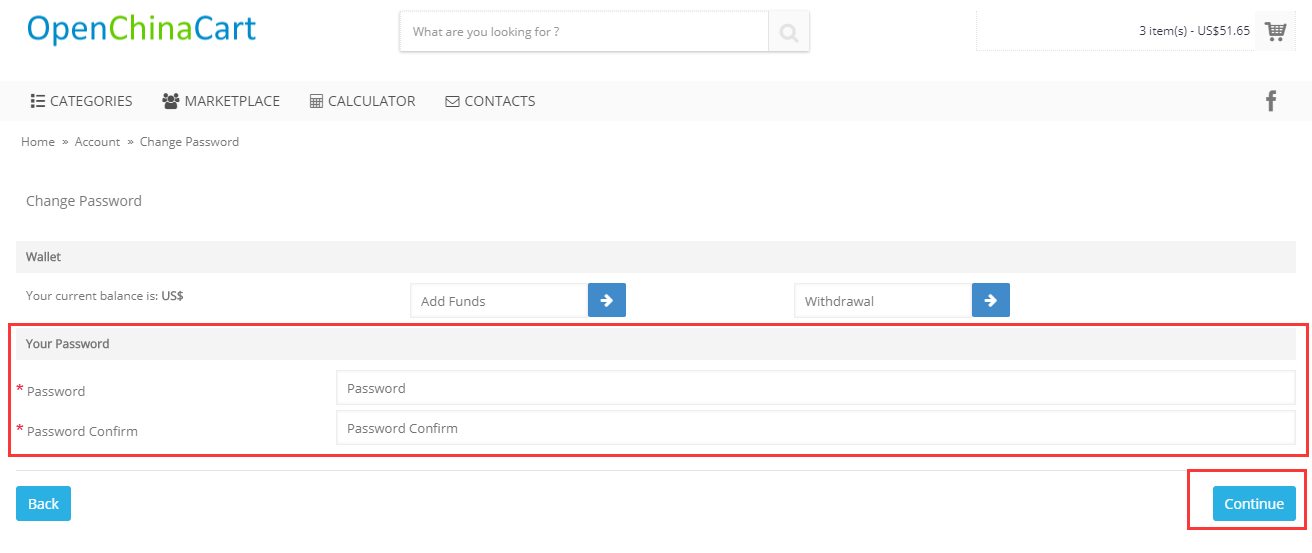Submit Withdrawal arrow button
1312x553 pixels.
tap(991, 300)
